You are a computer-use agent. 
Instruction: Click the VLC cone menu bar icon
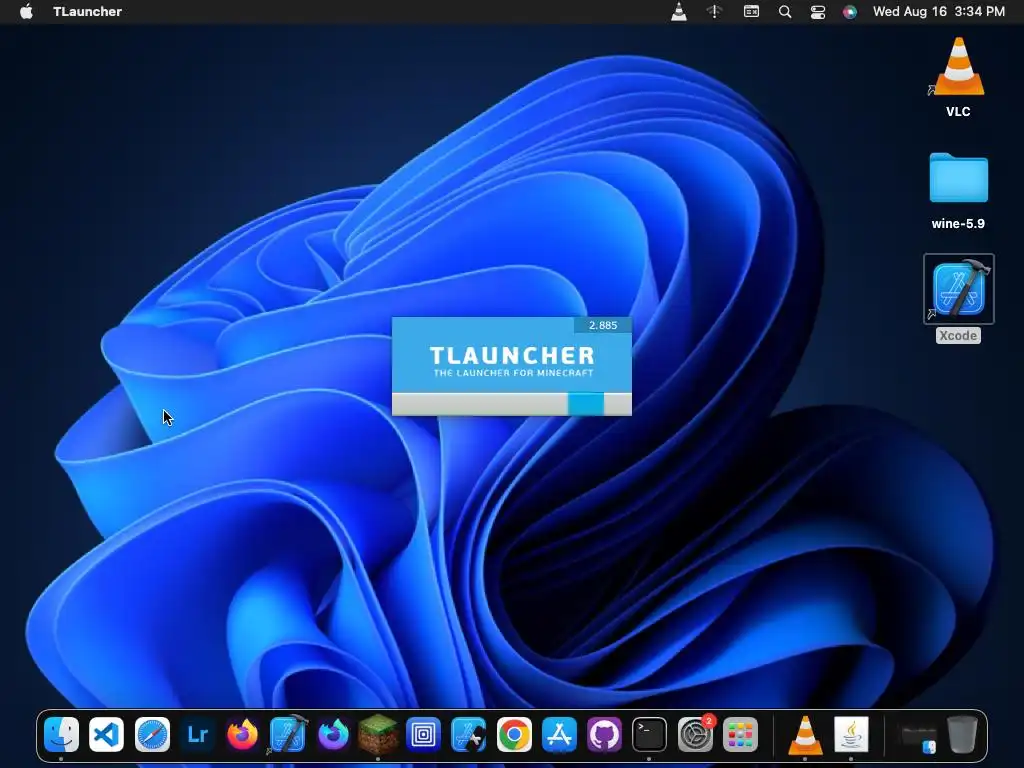click(679, 11)
